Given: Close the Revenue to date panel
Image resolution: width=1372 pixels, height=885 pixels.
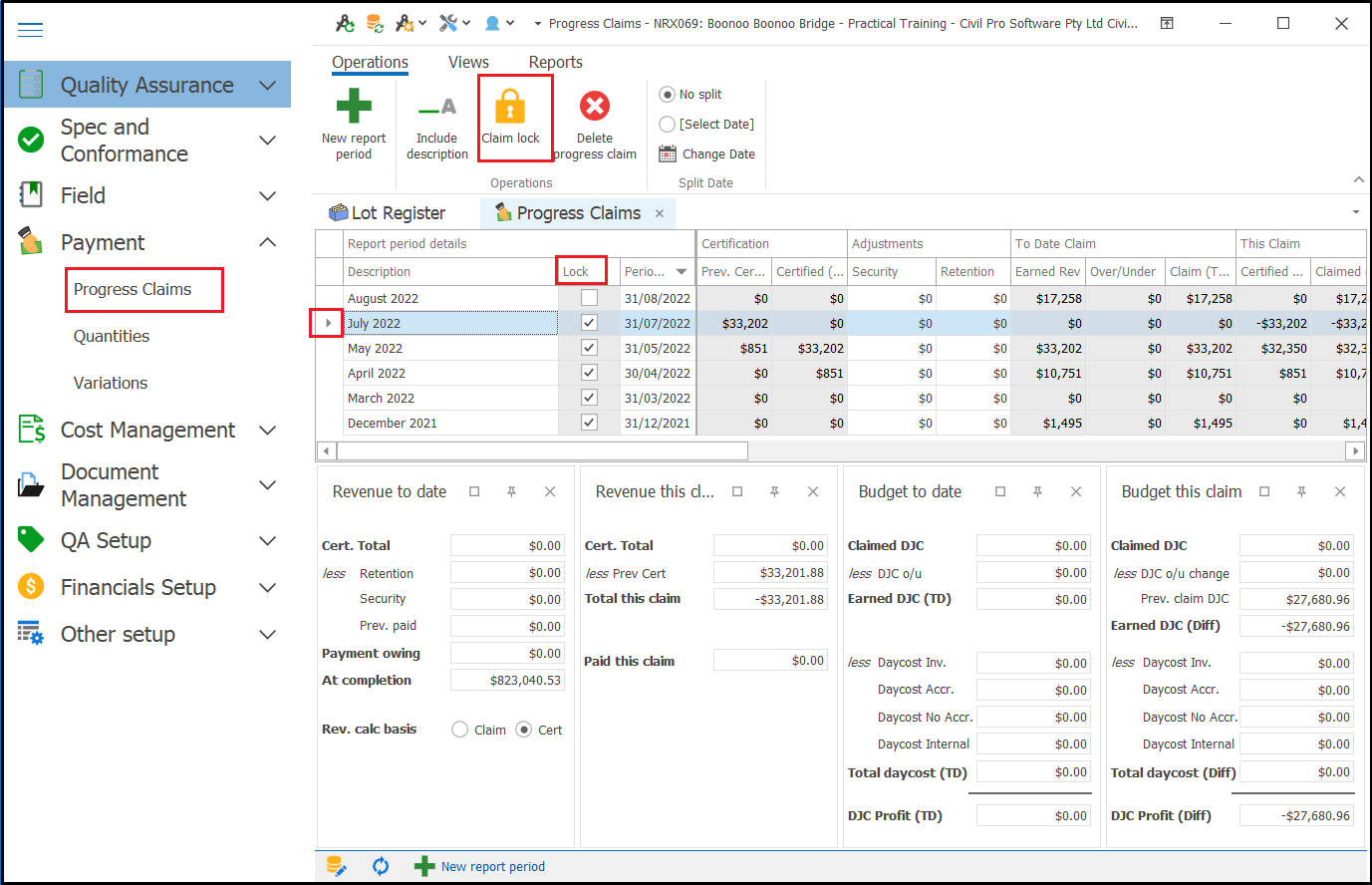Looking at the screenshot, I should (x=550, y=491).
